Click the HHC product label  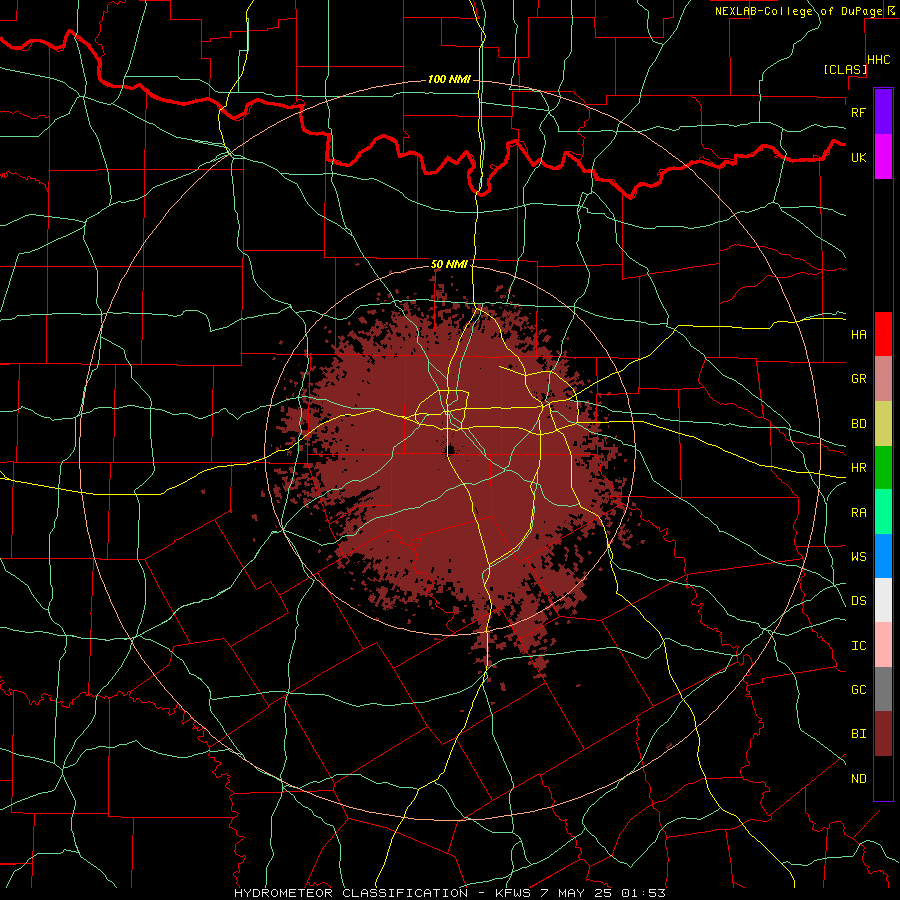click(879, 60)
